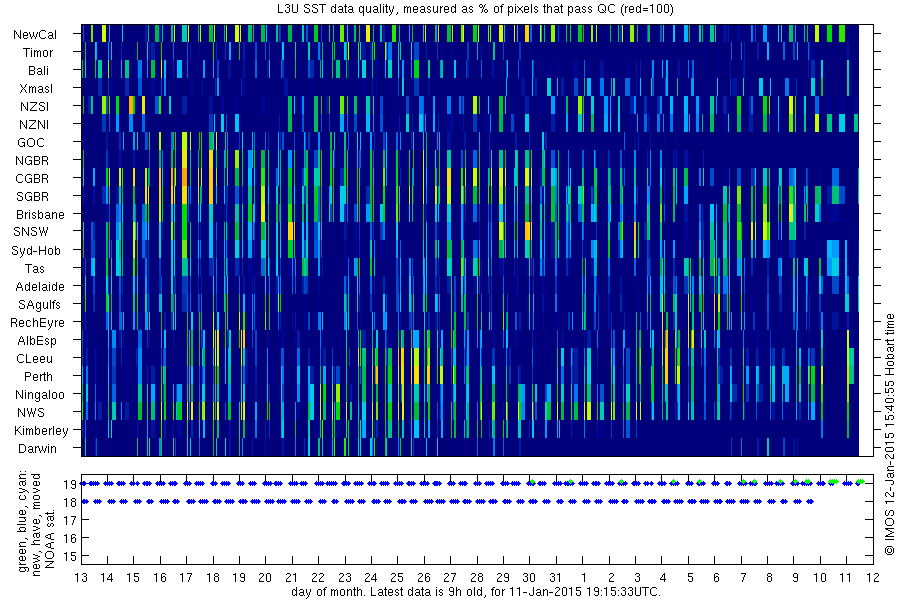This screenshot has height=600, width=900.
Task: Click day 20 on the bottom x-axis
Action: click(265, 578)
